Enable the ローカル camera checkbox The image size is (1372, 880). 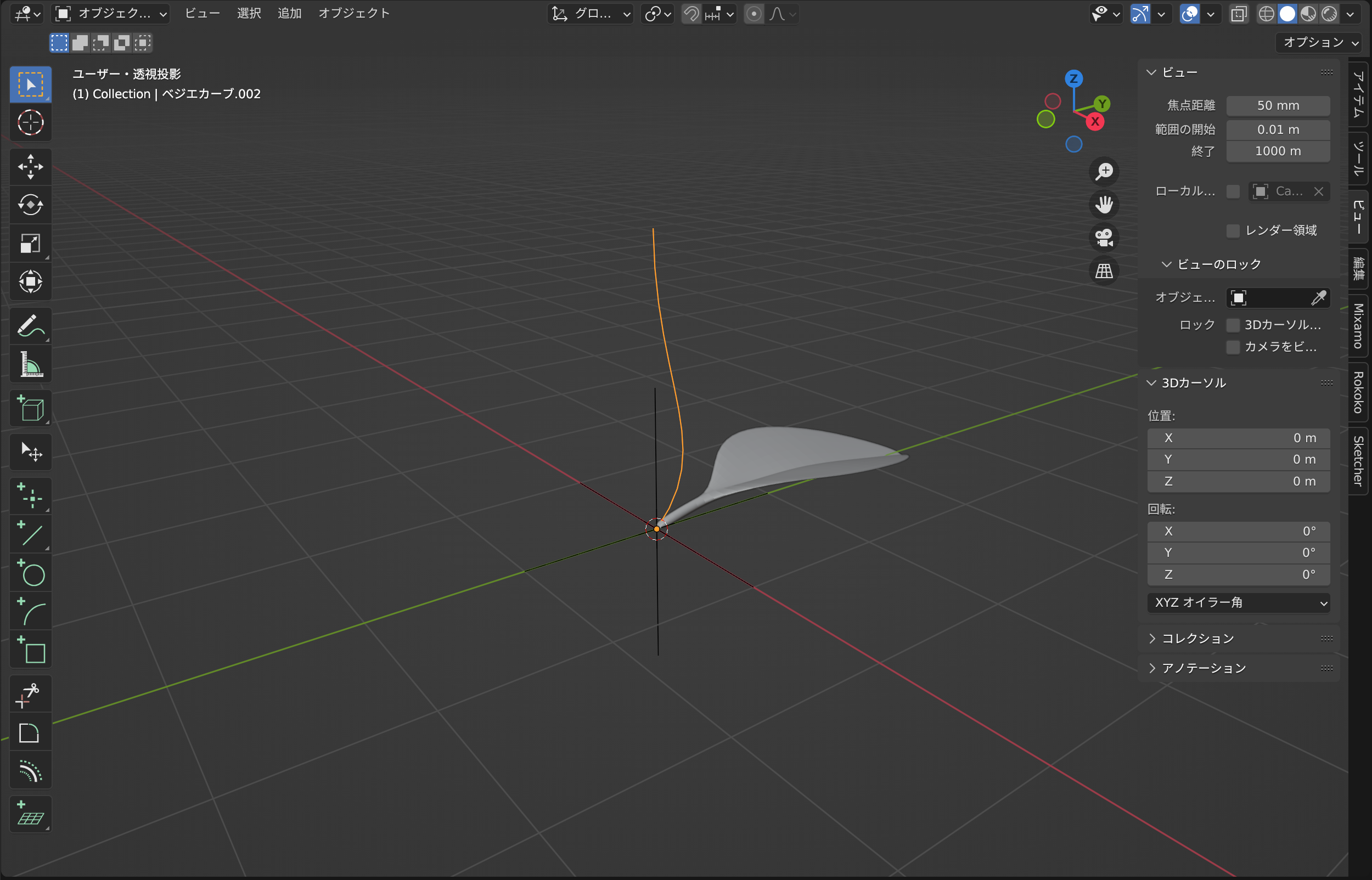click(1233, 191)
